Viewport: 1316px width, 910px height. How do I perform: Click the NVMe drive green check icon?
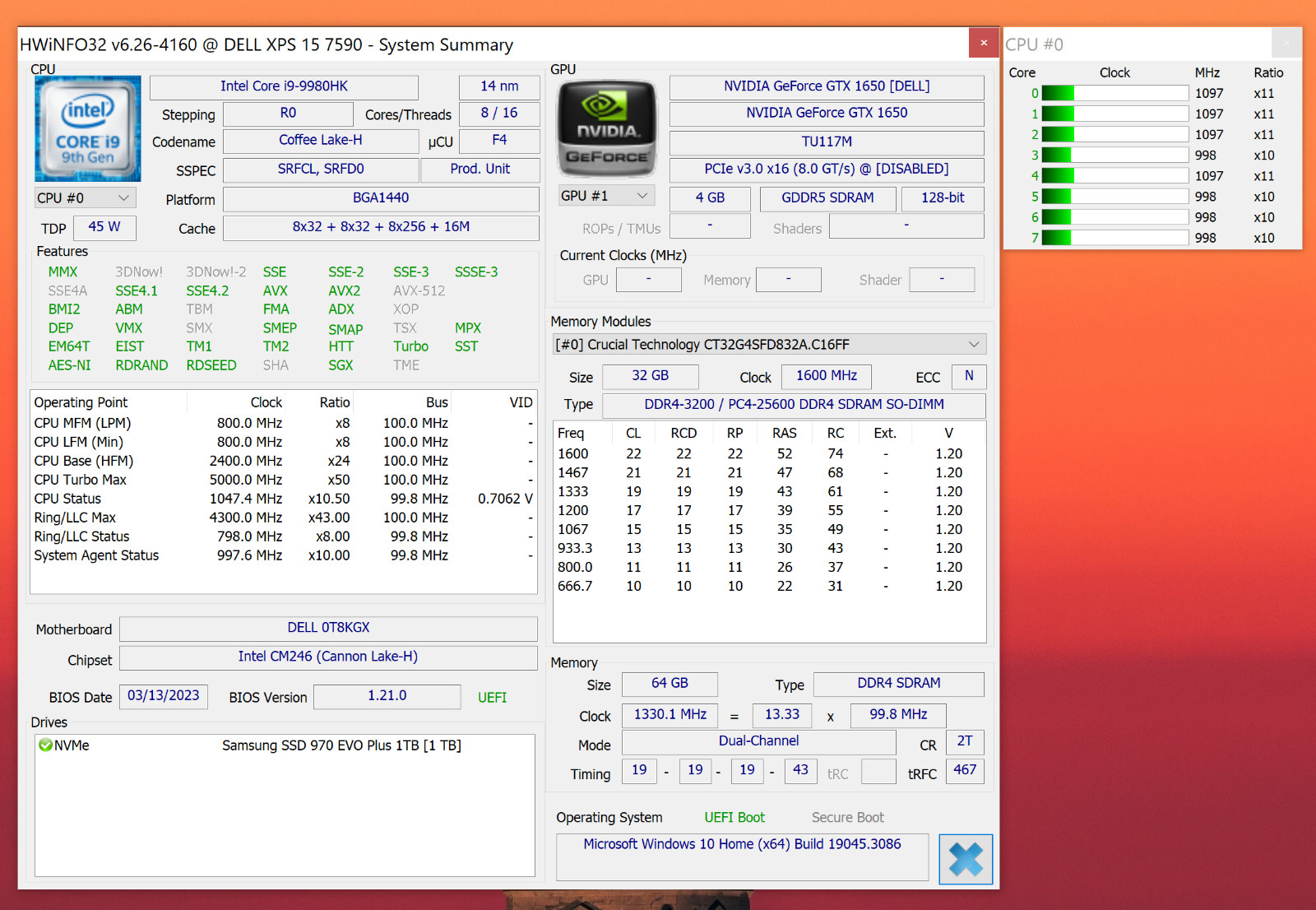click(x=45, y=745)
